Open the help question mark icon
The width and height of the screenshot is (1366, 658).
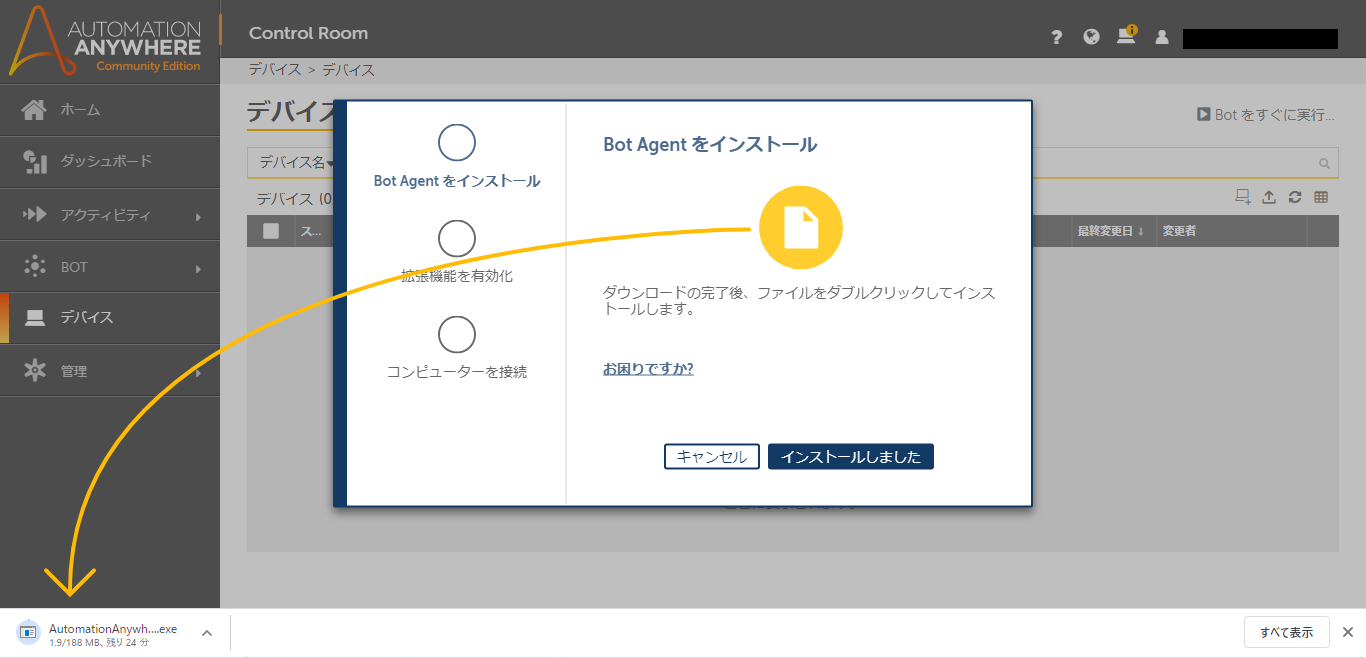point(1056,37)
